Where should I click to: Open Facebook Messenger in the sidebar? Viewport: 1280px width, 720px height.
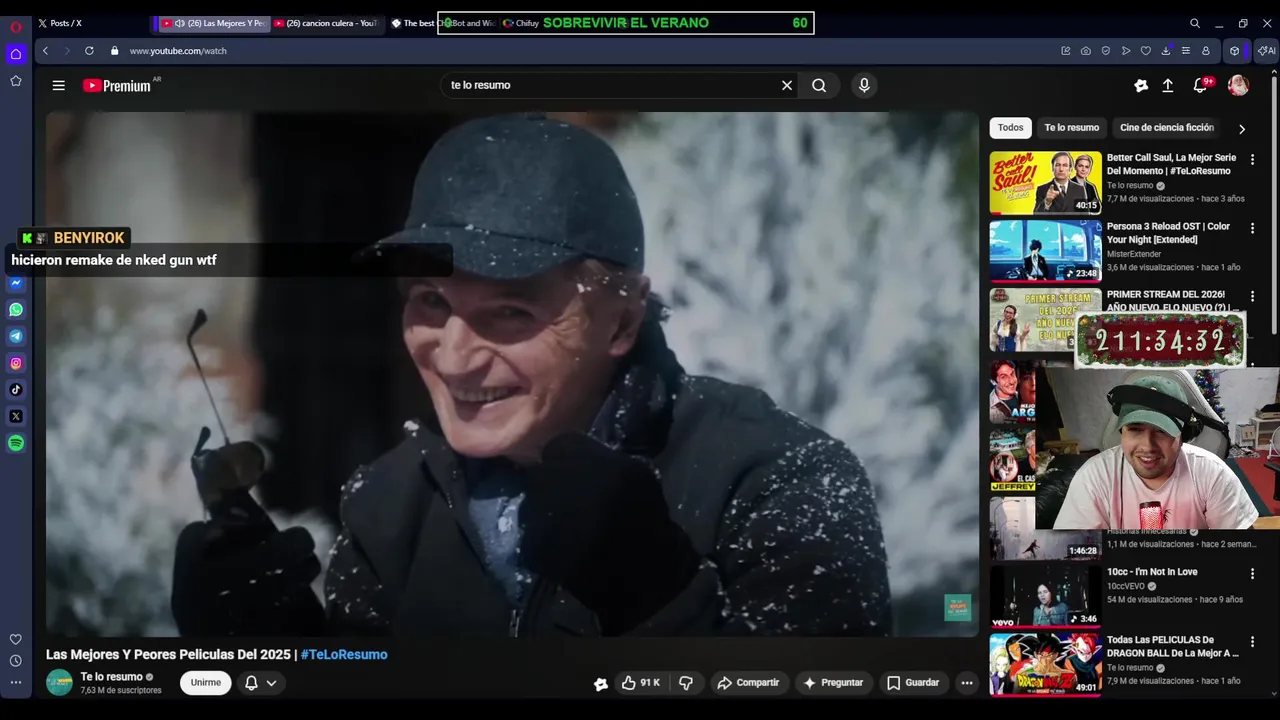tap(16, 284)
